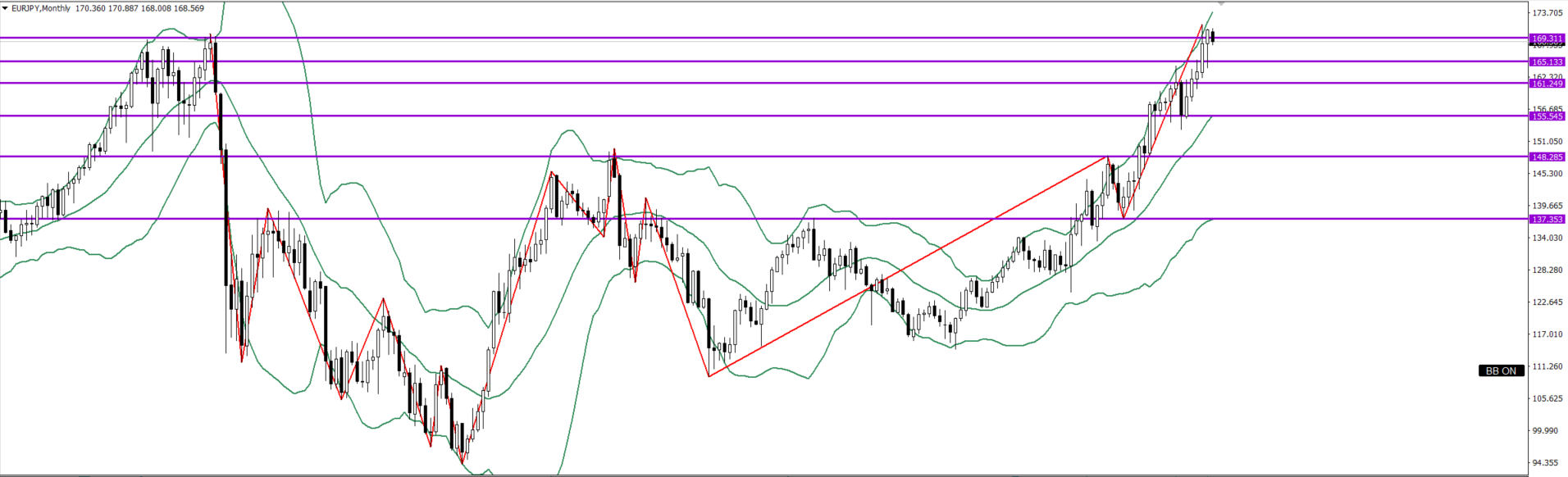1568x477 pixels.
Task: Select the long red trendline rising to 148.285
Action: coord(910,265)
